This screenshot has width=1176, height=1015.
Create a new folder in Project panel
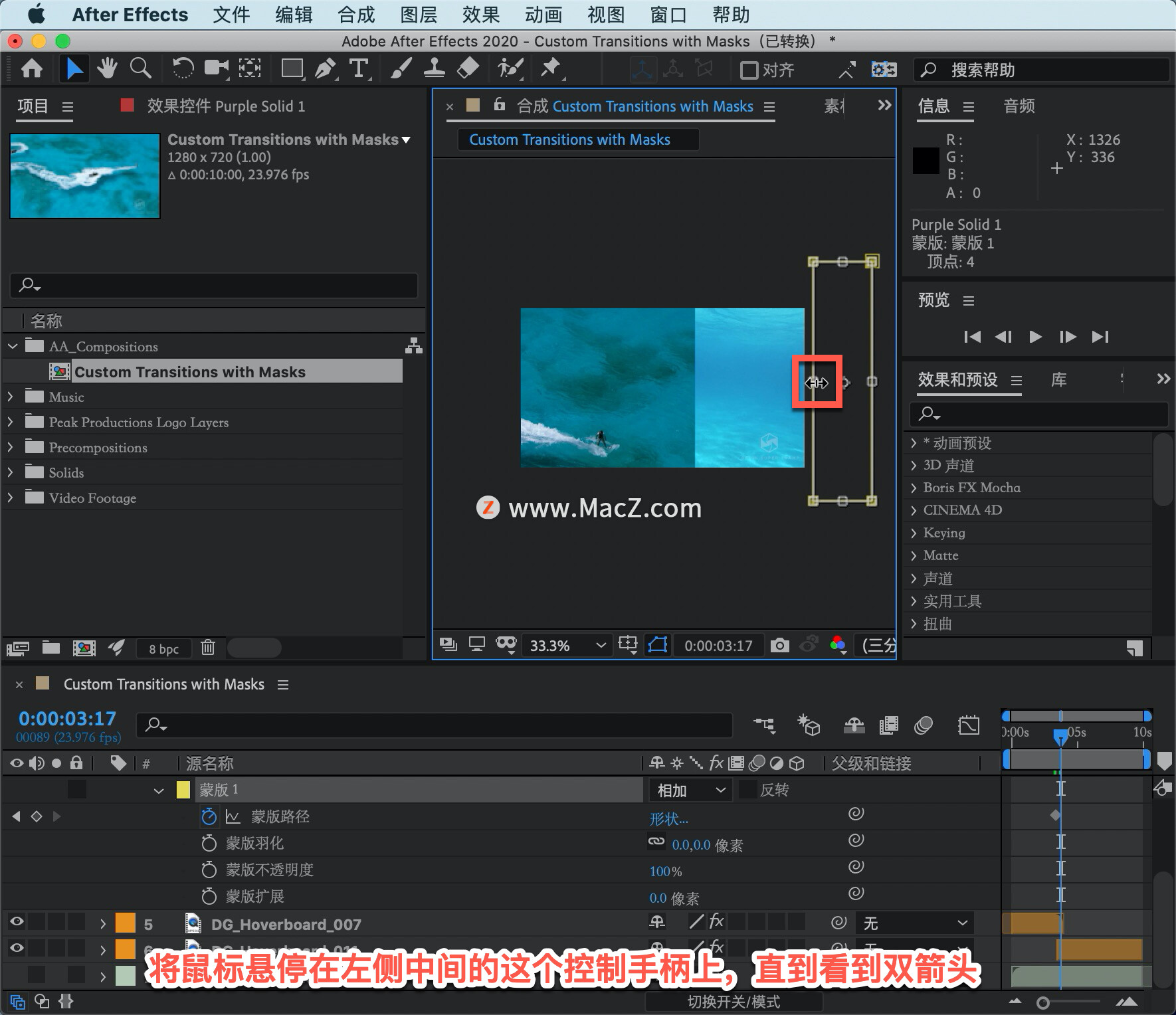tap(51, 648)
